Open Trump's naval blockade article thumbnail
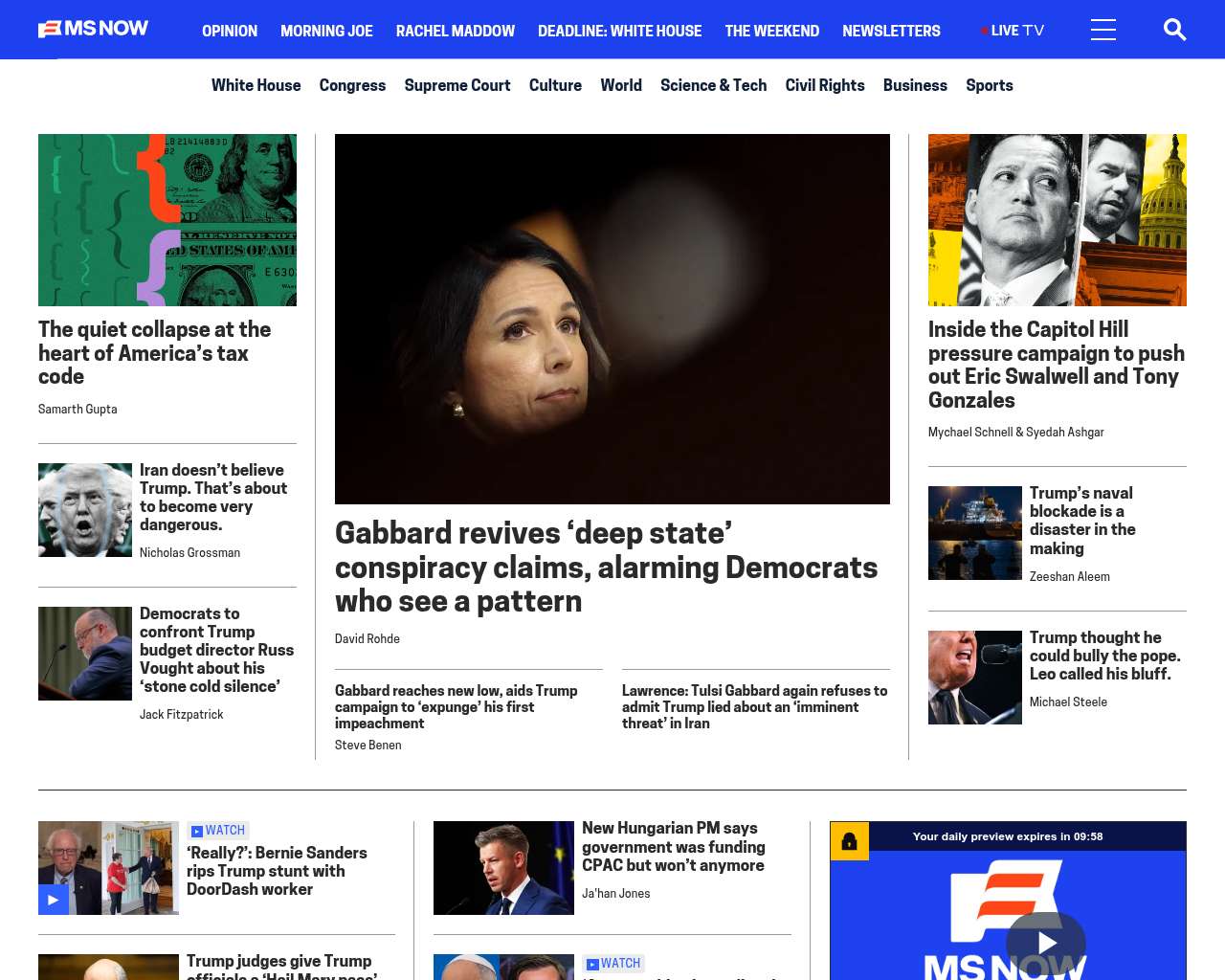This screenshot has height=980, width=1225. click(x=975, y=533)
